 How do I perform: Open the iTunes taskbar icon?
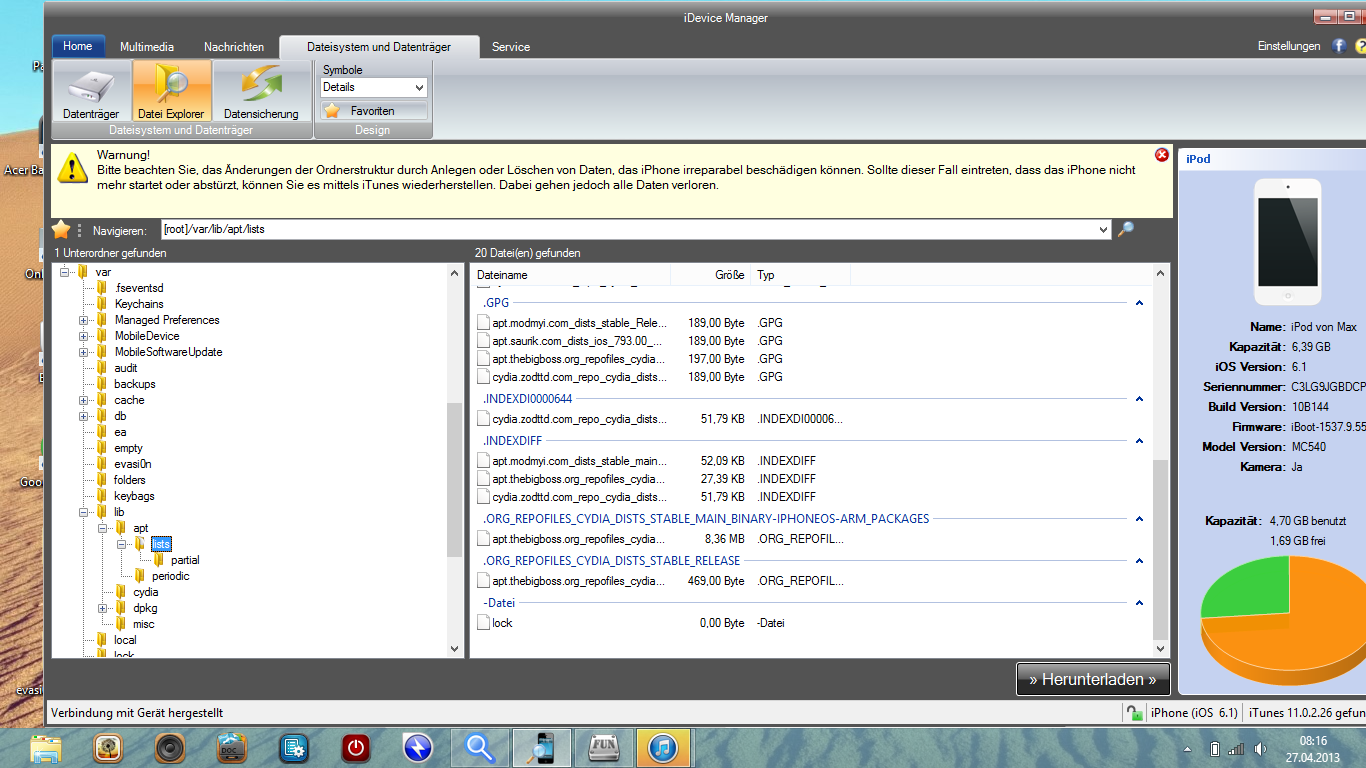coord(665,747)
